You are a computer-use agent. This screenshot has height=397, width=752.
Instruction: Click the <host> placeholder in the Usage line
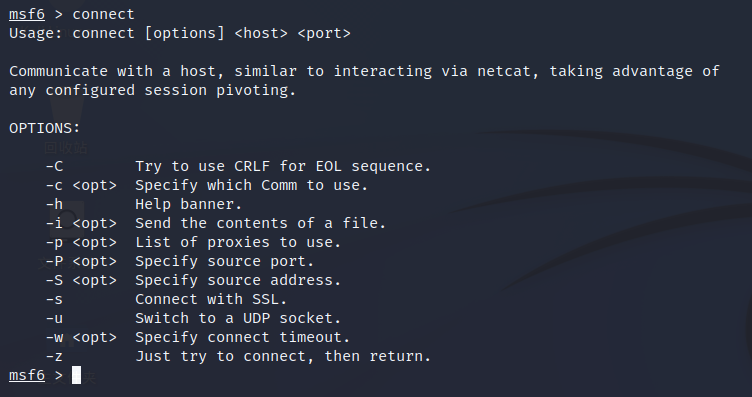point(261,33)
